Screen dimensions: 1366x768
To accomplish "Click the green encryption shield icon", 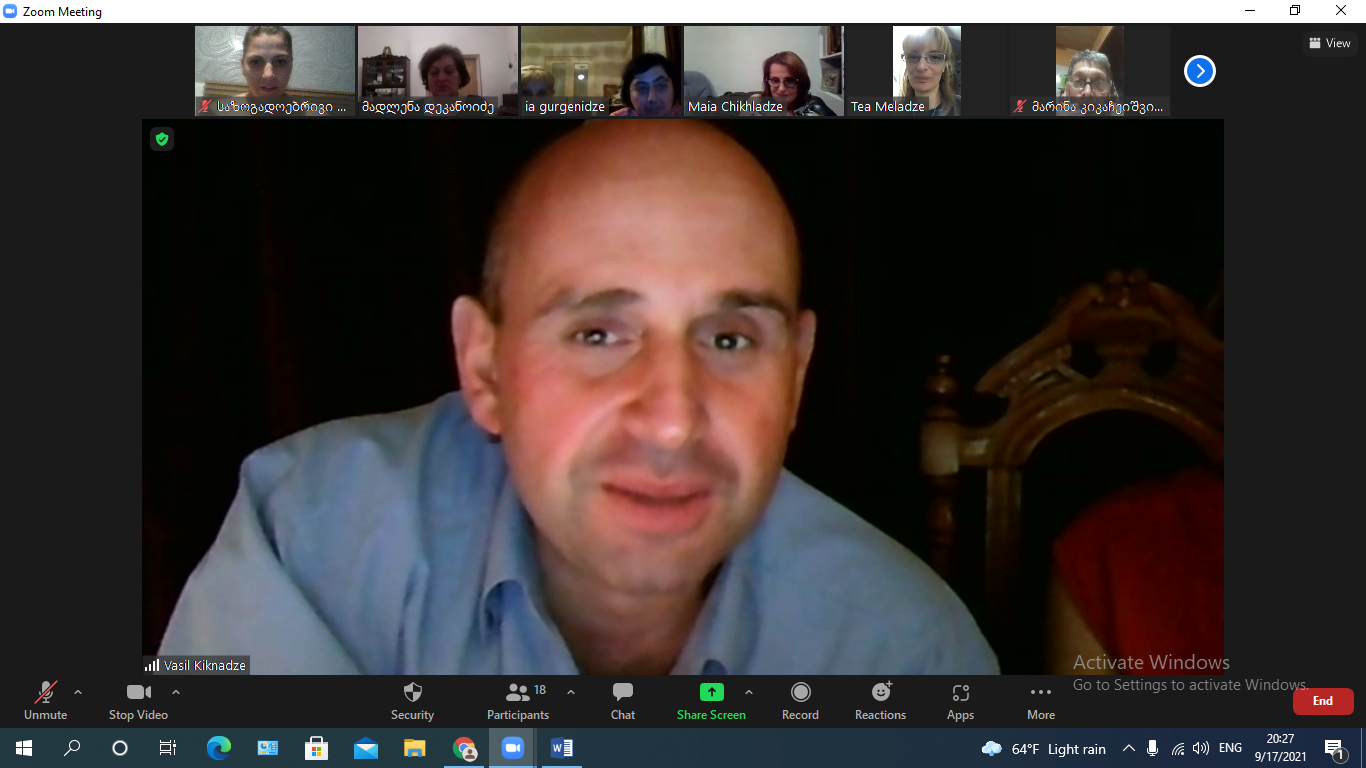I will [162, 139].
